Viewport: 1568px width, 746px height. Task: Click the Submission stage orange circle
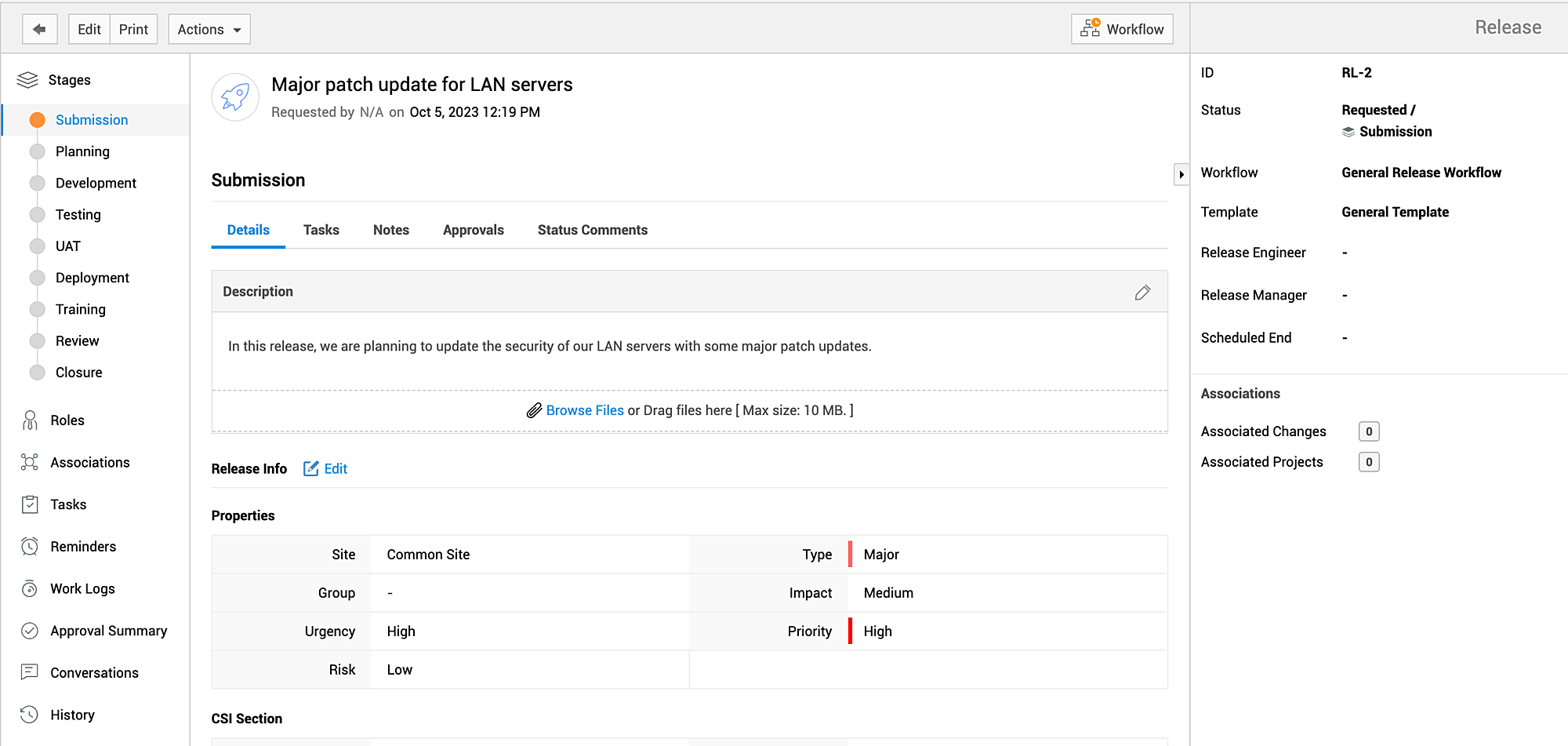point(37,120)
